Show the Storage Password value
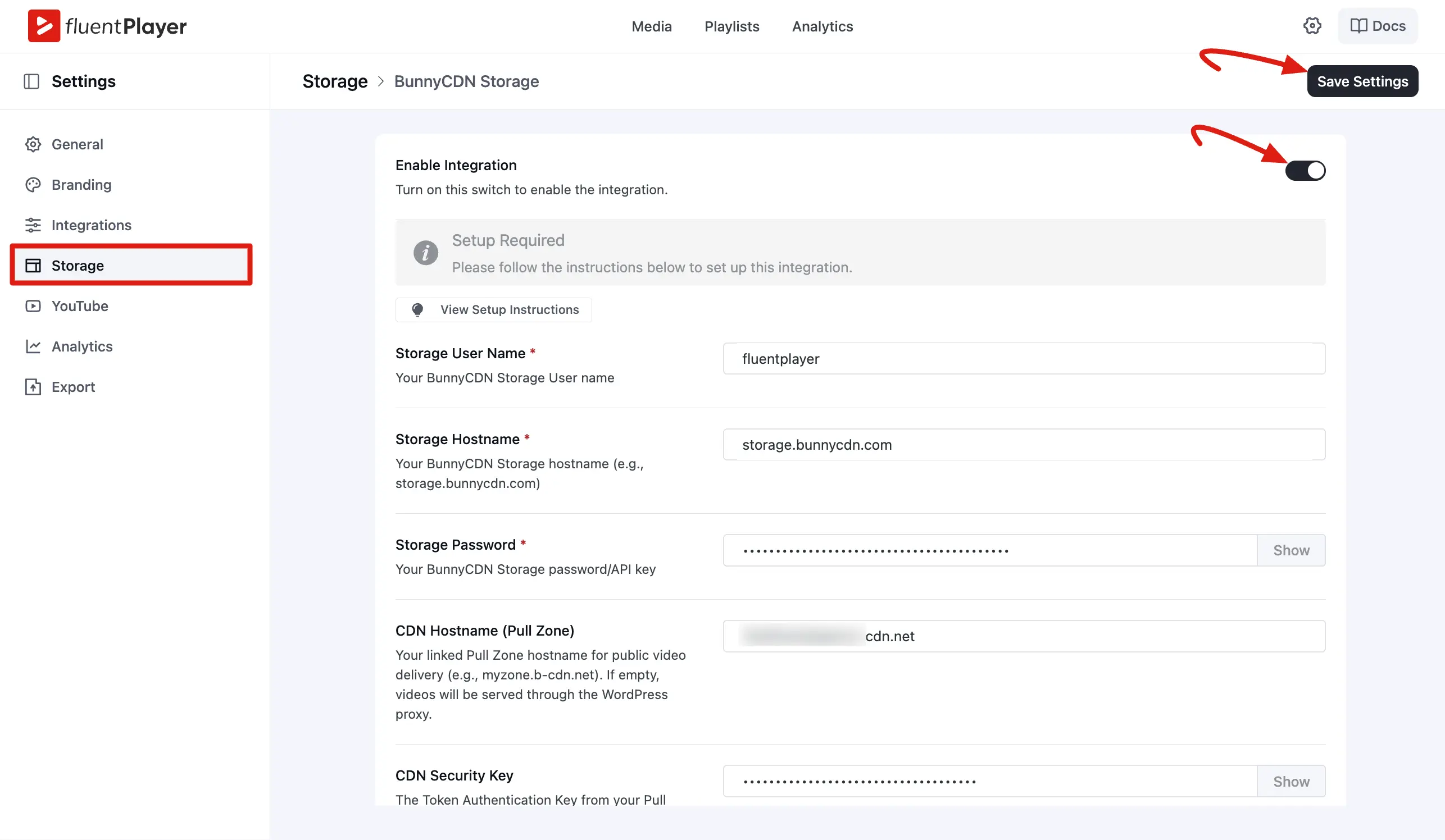1445x840 pixels. click(x=1291, y=550)
